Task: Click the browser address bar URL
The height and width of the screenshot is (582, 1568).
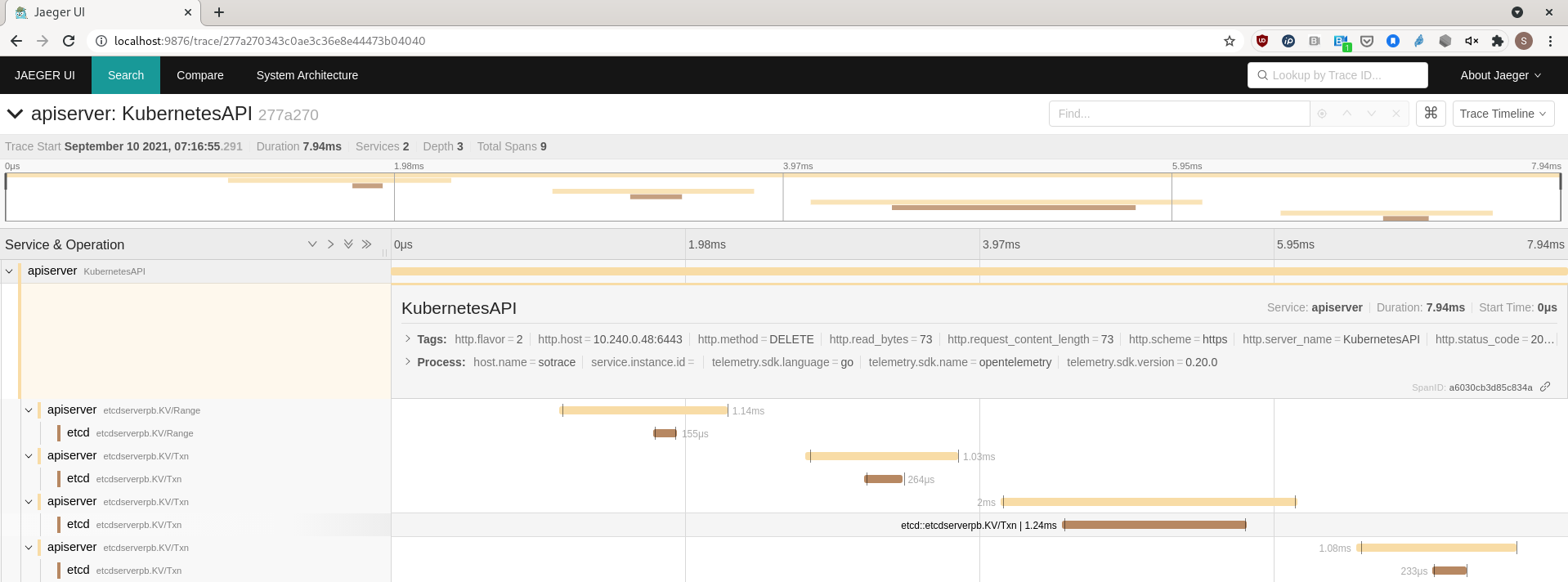Action: pyautogui.click(x=270, y=41)
